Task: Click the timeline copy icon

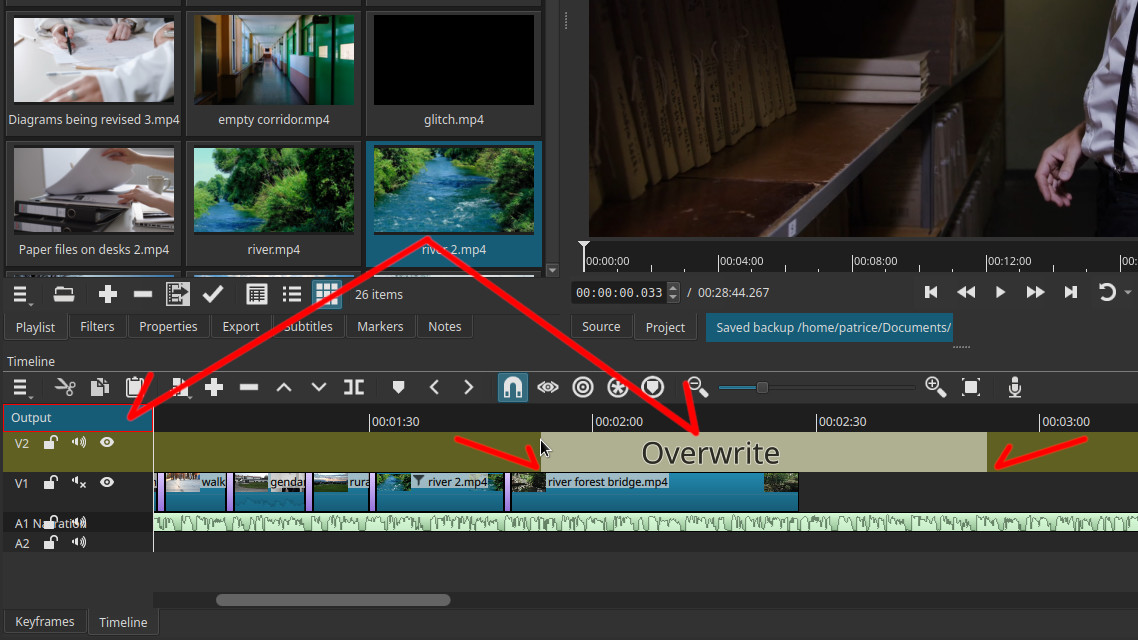Action: click(100, 387)
